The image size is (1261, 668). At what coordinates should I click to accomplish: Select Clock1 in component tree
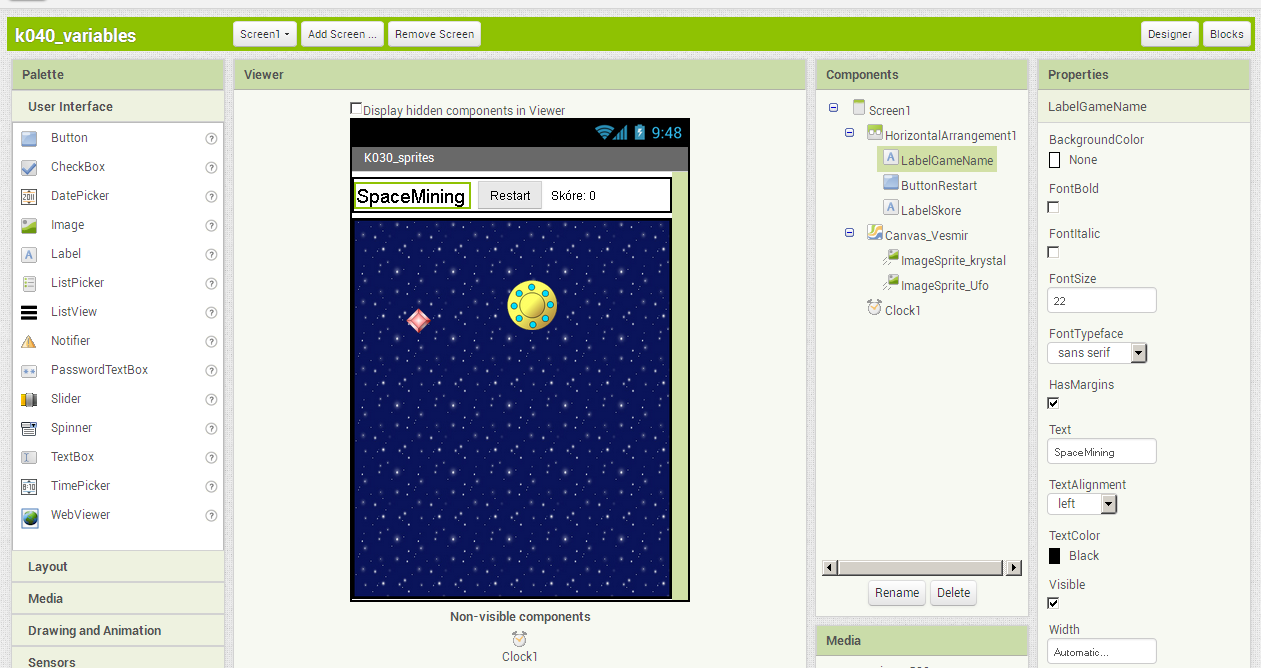point(902,310)
